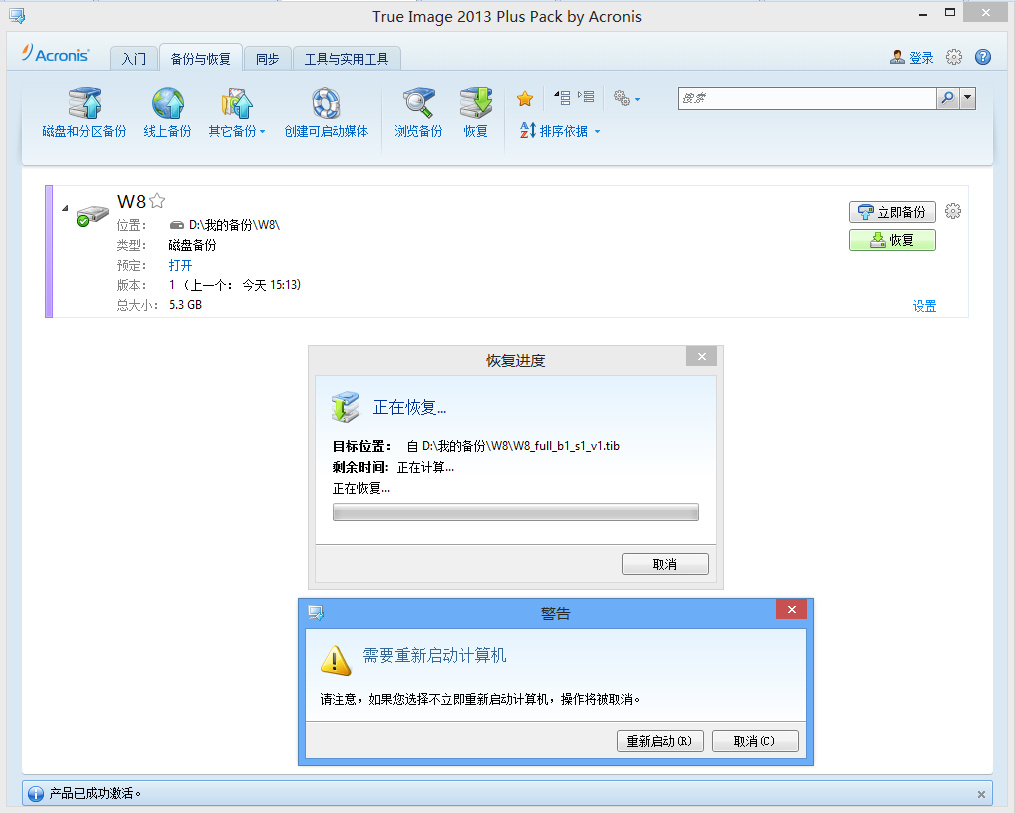Viewport: 1015px width, 813px height.
Task: Click the info icon in status bar
Action: tap(36, 793)
